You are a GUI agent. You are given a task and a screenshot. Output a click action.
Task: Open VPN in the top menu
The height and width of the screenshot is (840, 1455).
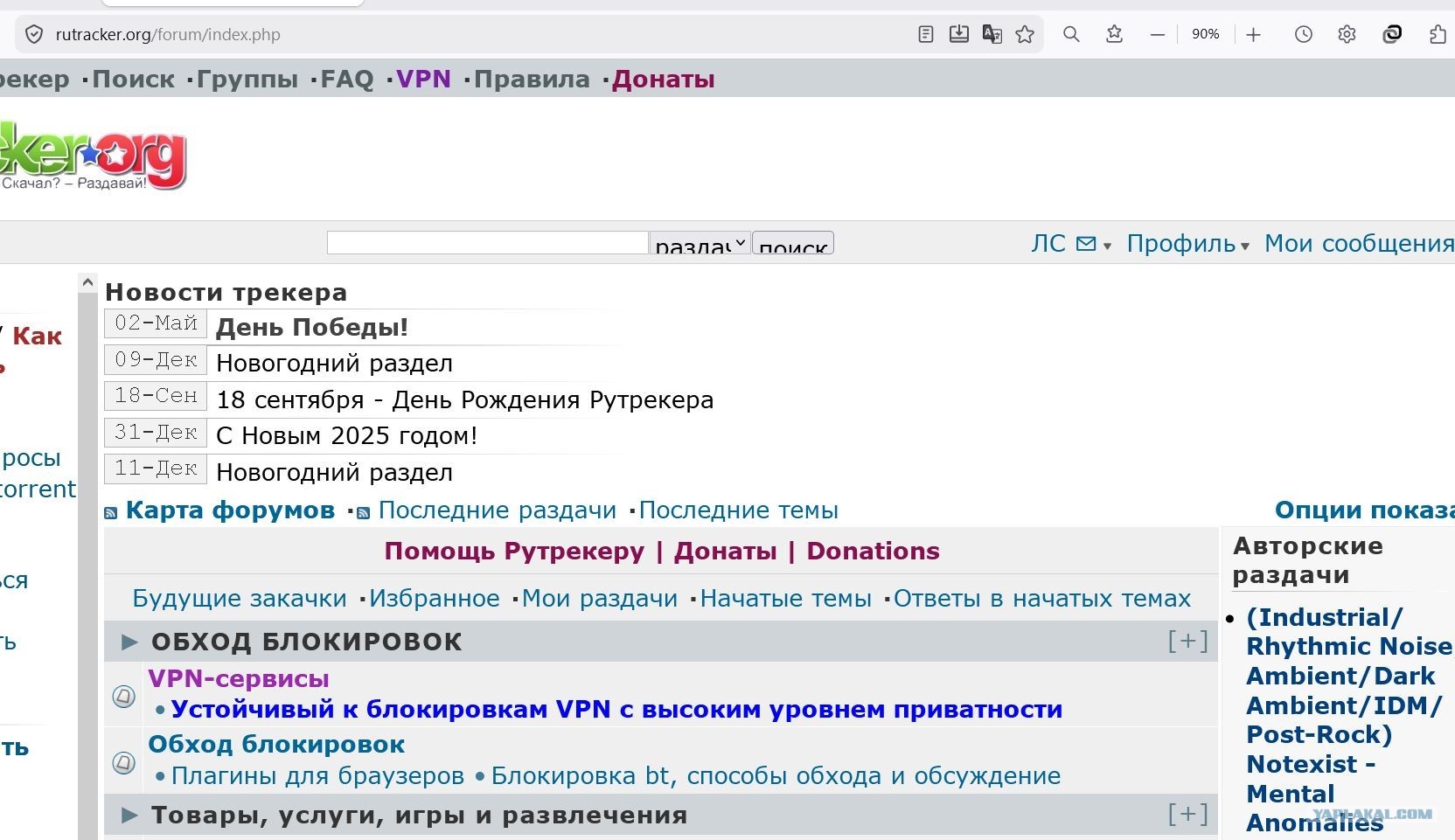[424, 80]
